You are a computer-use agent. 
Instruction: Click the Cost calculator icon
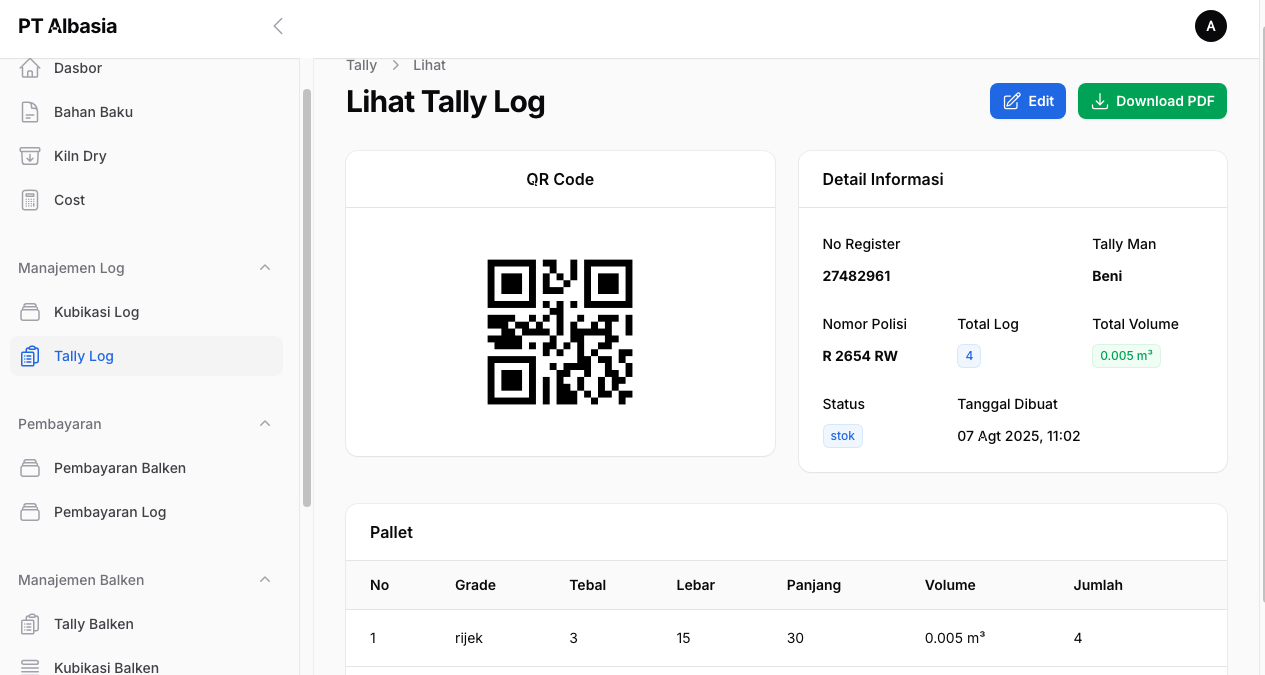pos(30,200)
